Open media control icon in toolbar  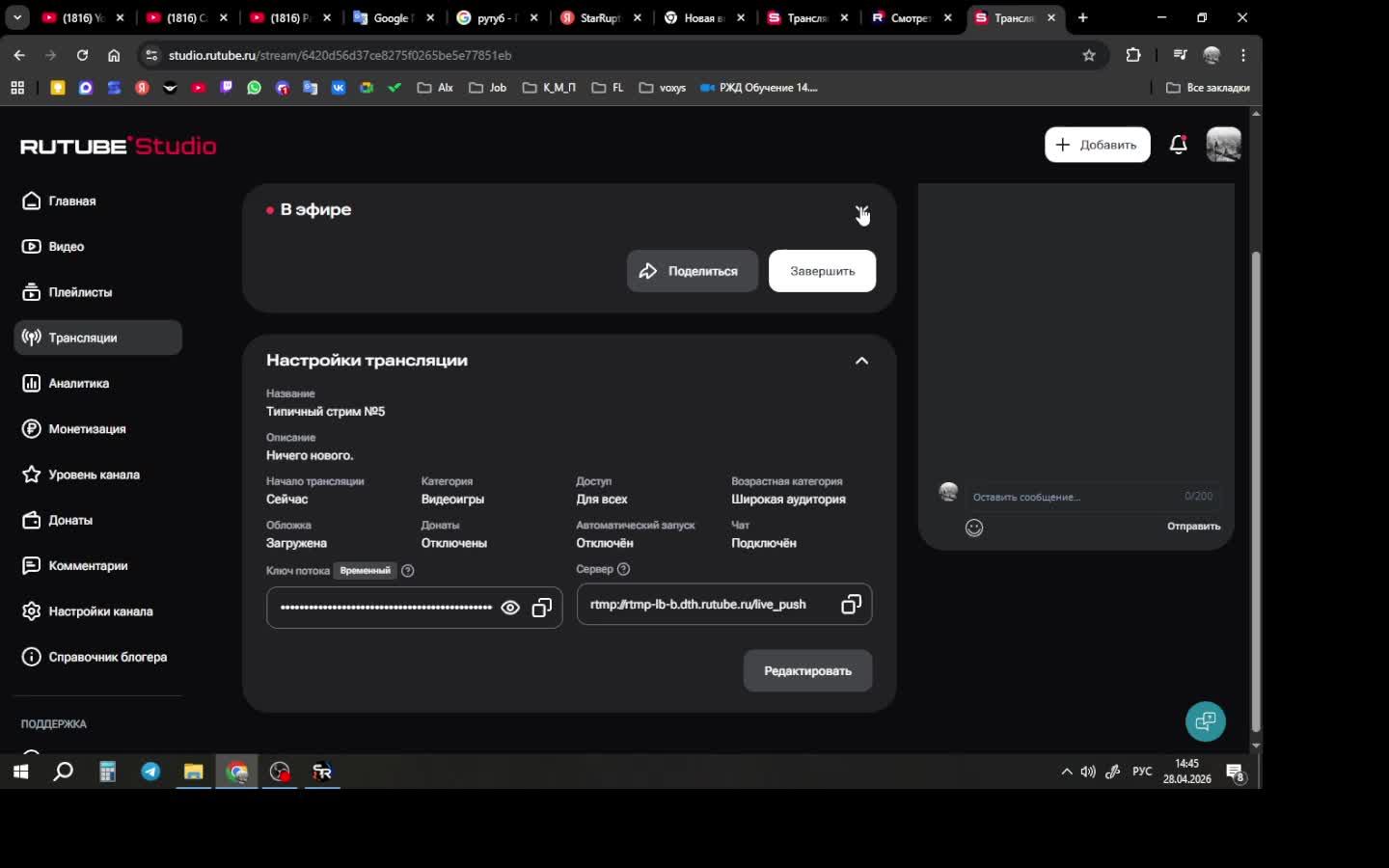1180,55
